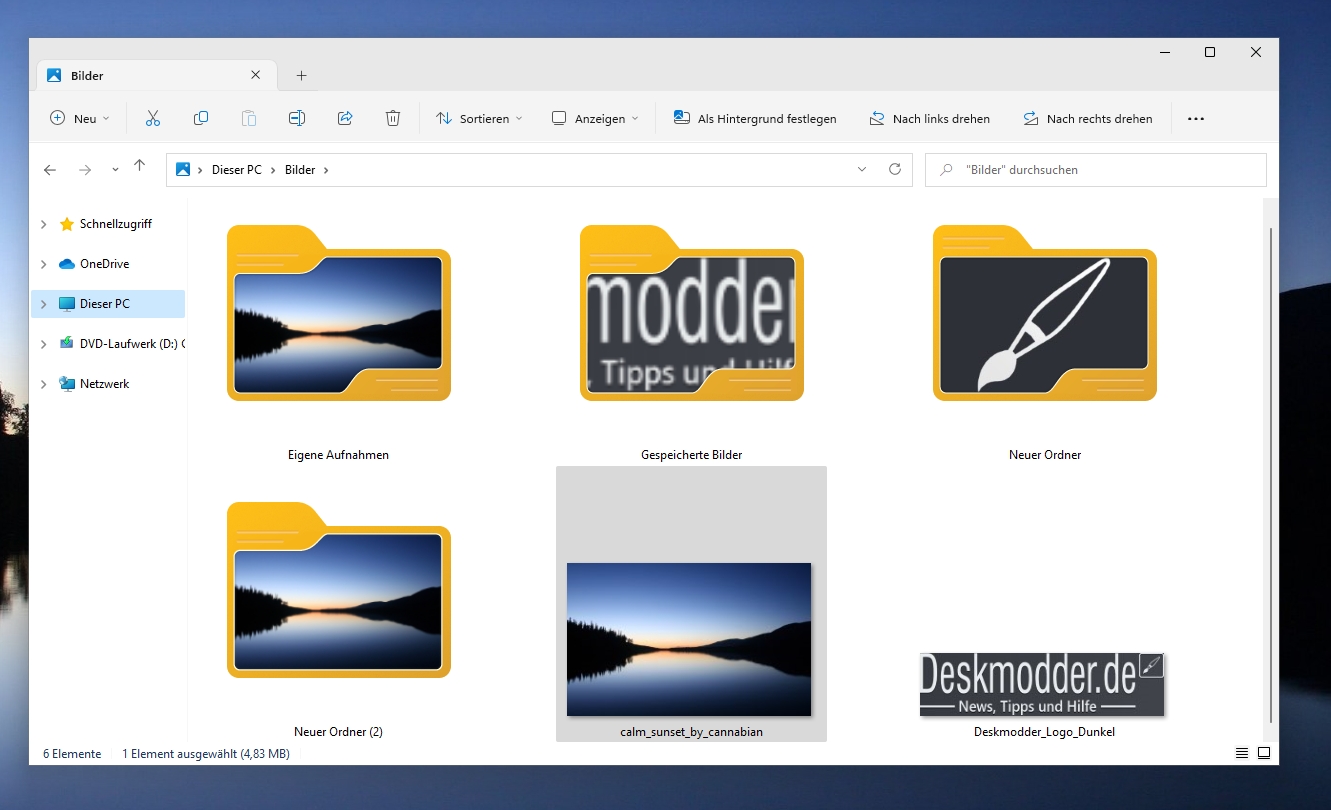This screenshot has width=1331, height=810.
Task: Click 1 Element ausgewählt (4,83 MB) text
Action: pyautogui.click(x=206, y=754)
